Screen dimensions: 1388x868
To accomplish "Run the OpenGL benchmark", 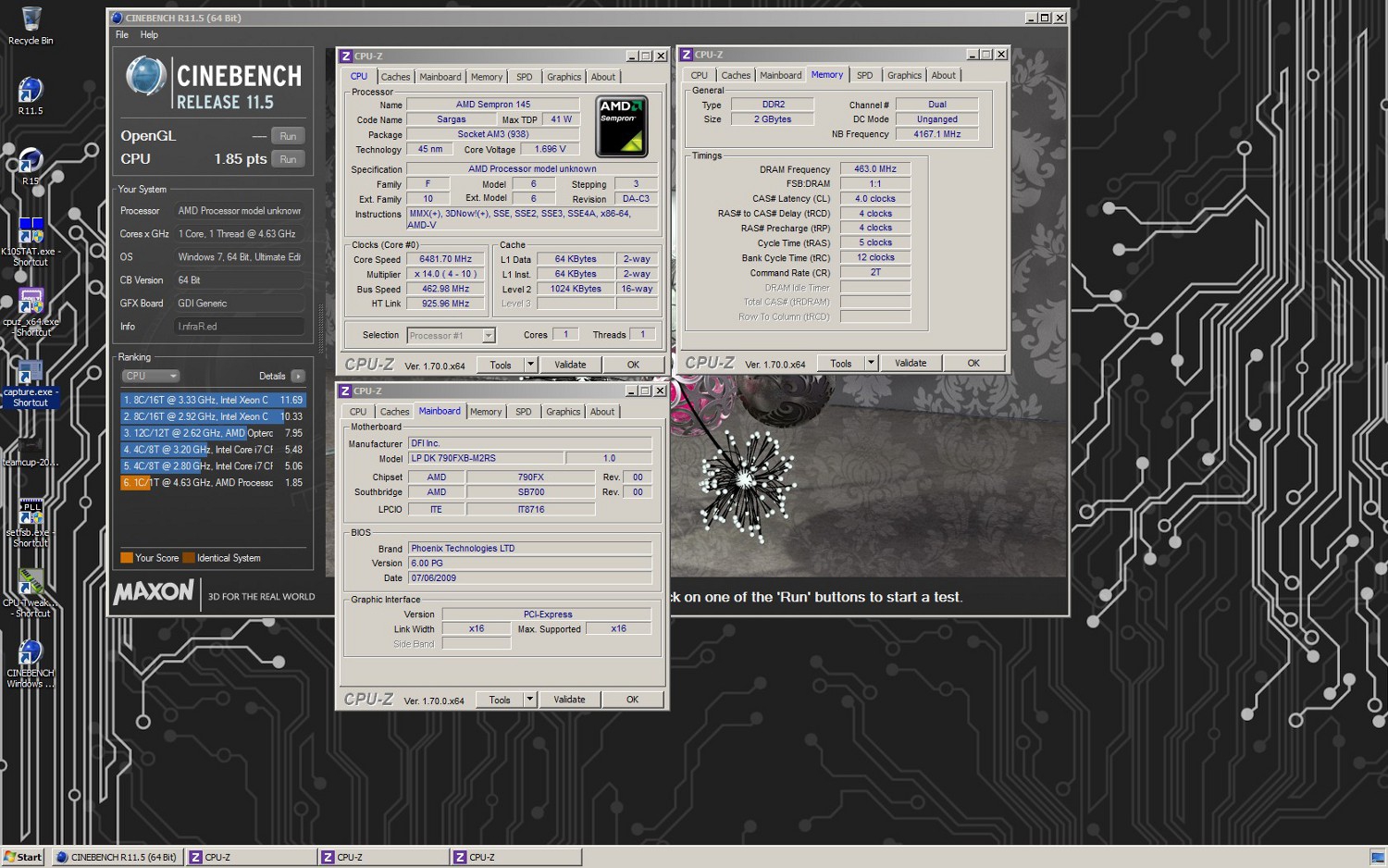I will [x=288, y=136].
